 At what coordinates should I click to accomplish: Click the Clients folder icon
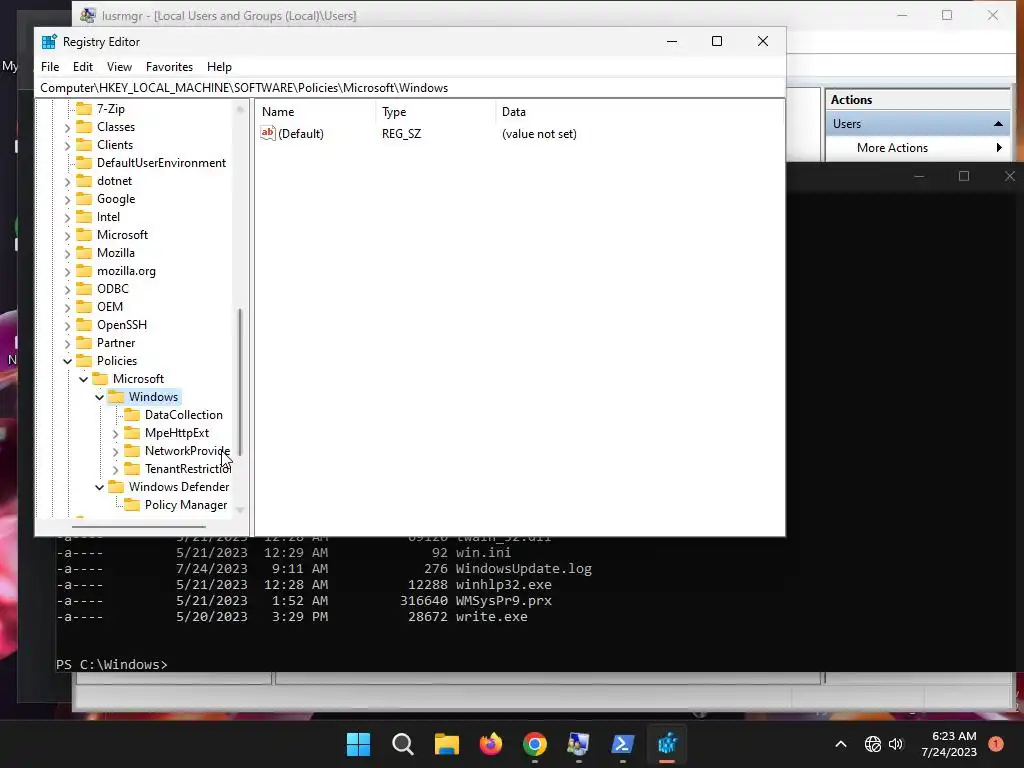point(84,145)
